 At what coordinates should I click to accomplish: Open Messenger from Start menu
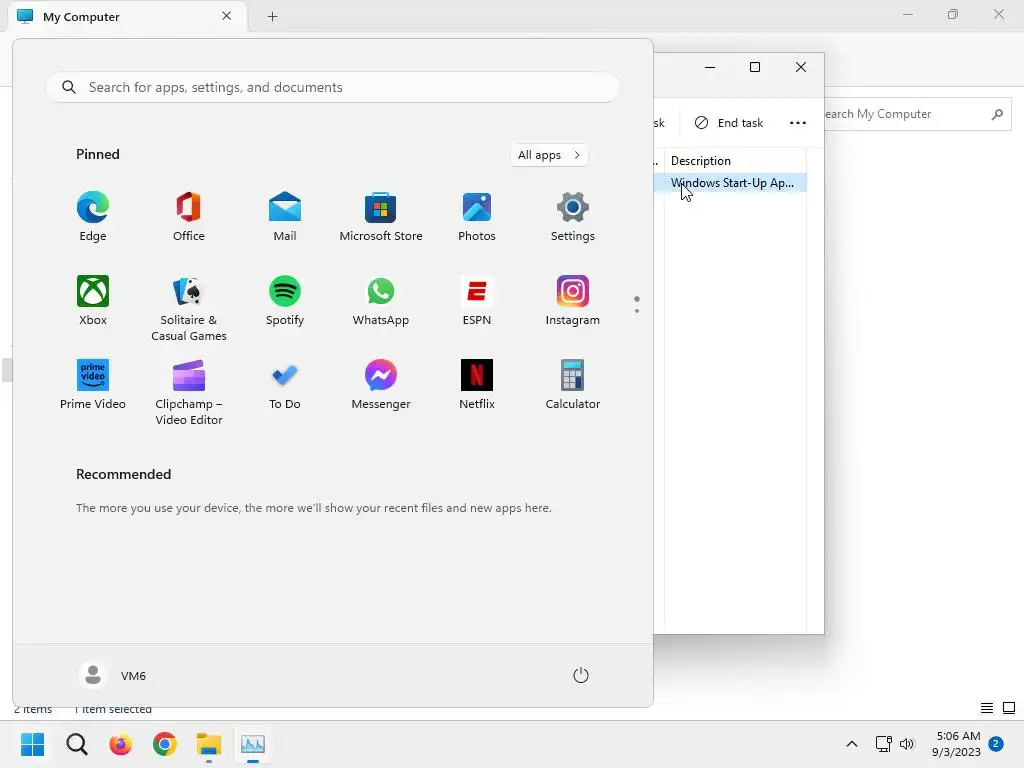point(381,385)
